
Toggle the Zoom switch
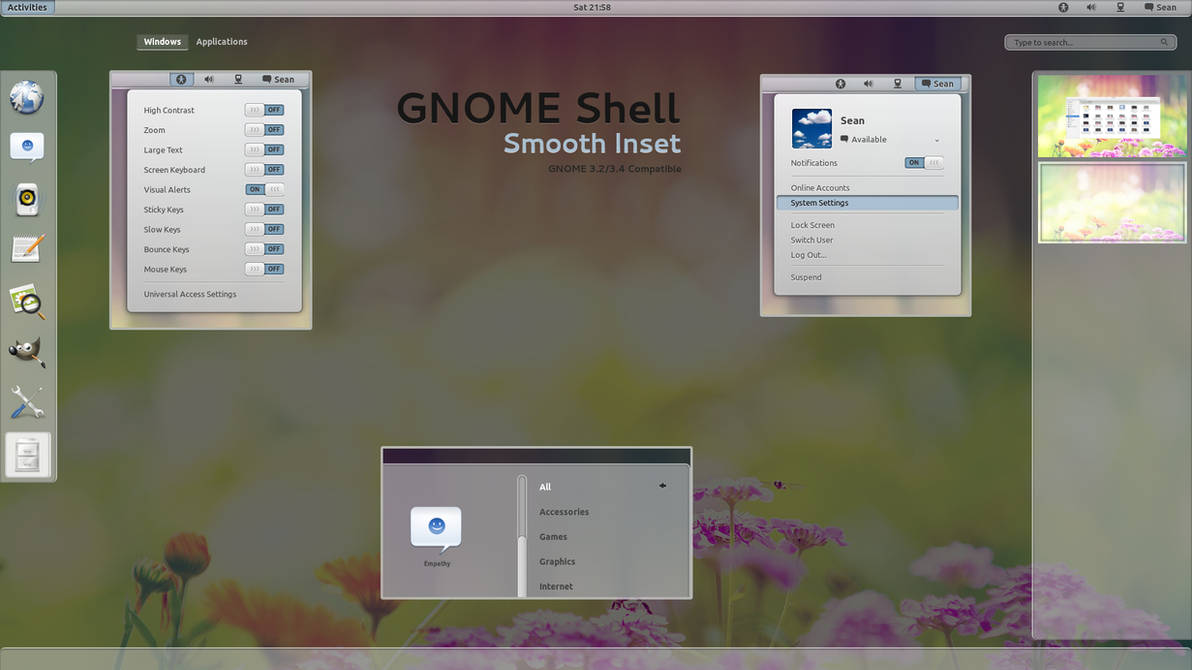pos(264,130)
